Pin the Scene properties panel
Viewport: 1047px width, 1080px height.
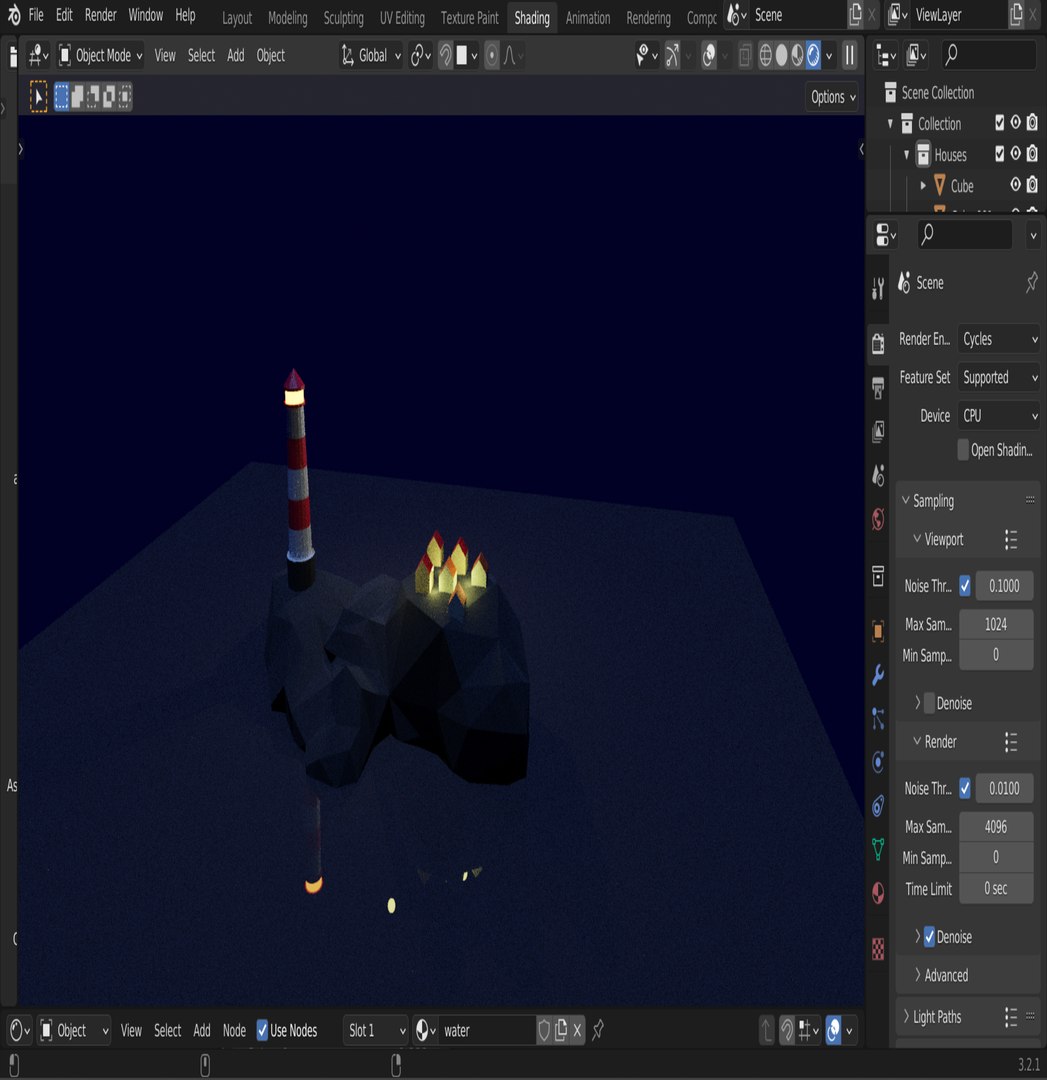[x=1031, y=282]
